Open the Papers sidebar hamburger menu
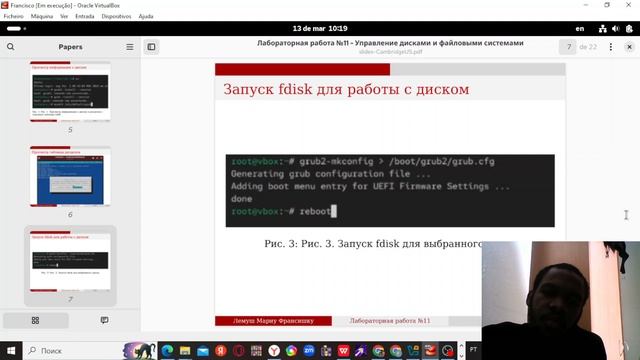Image resolution: width=640 pixels, height=360 pixels. tap(130, 47)
